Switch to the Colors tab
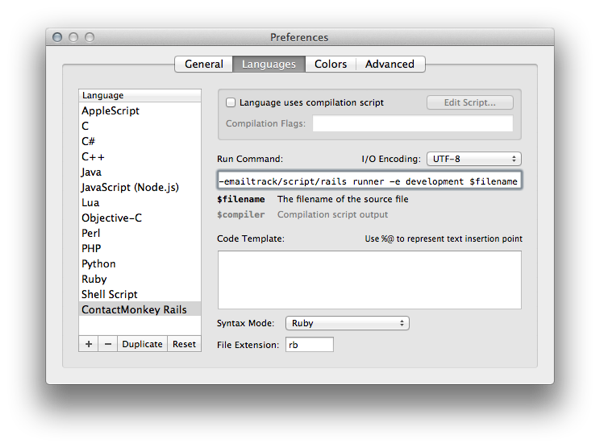This screenshot has height=448, width=600. click(x=330, y=64)
